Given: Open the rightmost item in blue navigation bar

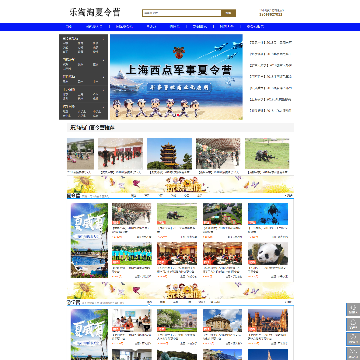Looking at the screenshot, I should [x=255, y=27].
